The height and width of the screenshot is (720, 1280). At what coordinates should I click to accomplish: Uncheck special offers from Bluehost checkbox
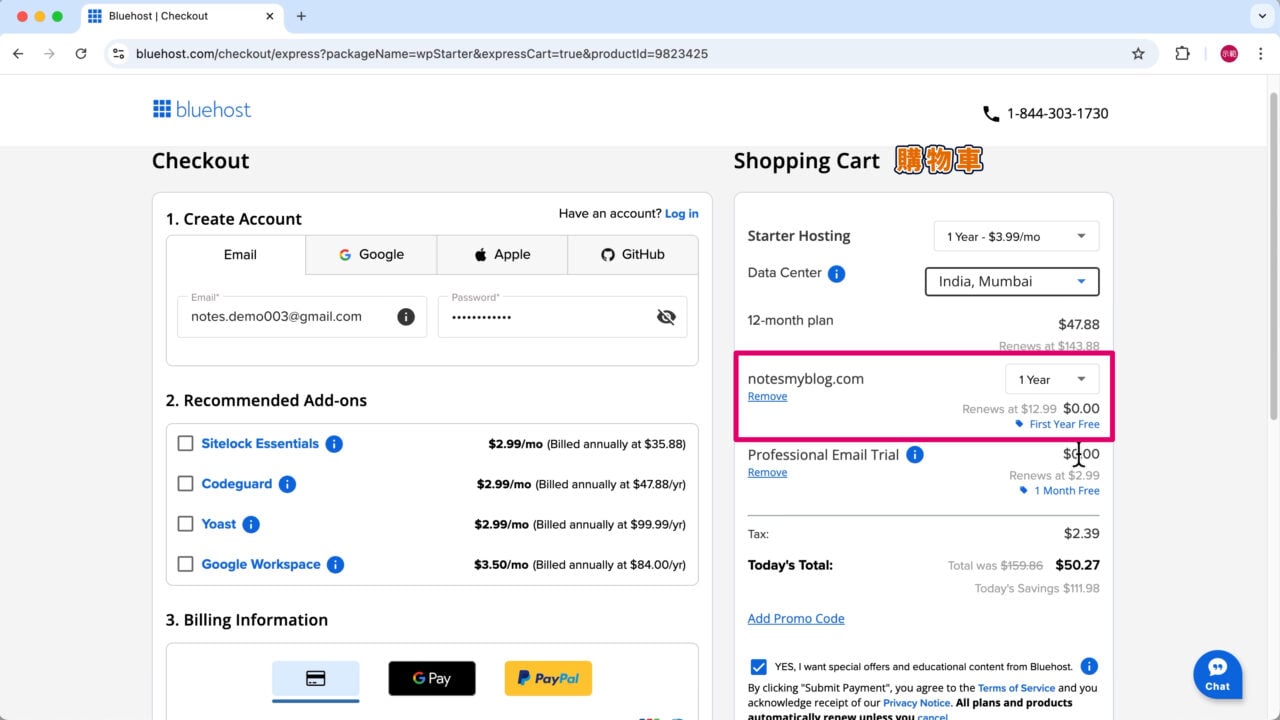[758, 667]
